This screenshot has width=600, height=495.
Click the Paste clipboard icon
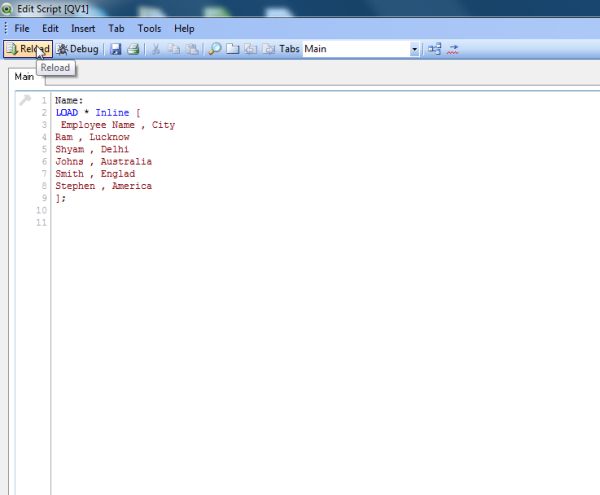click(192, 49)
